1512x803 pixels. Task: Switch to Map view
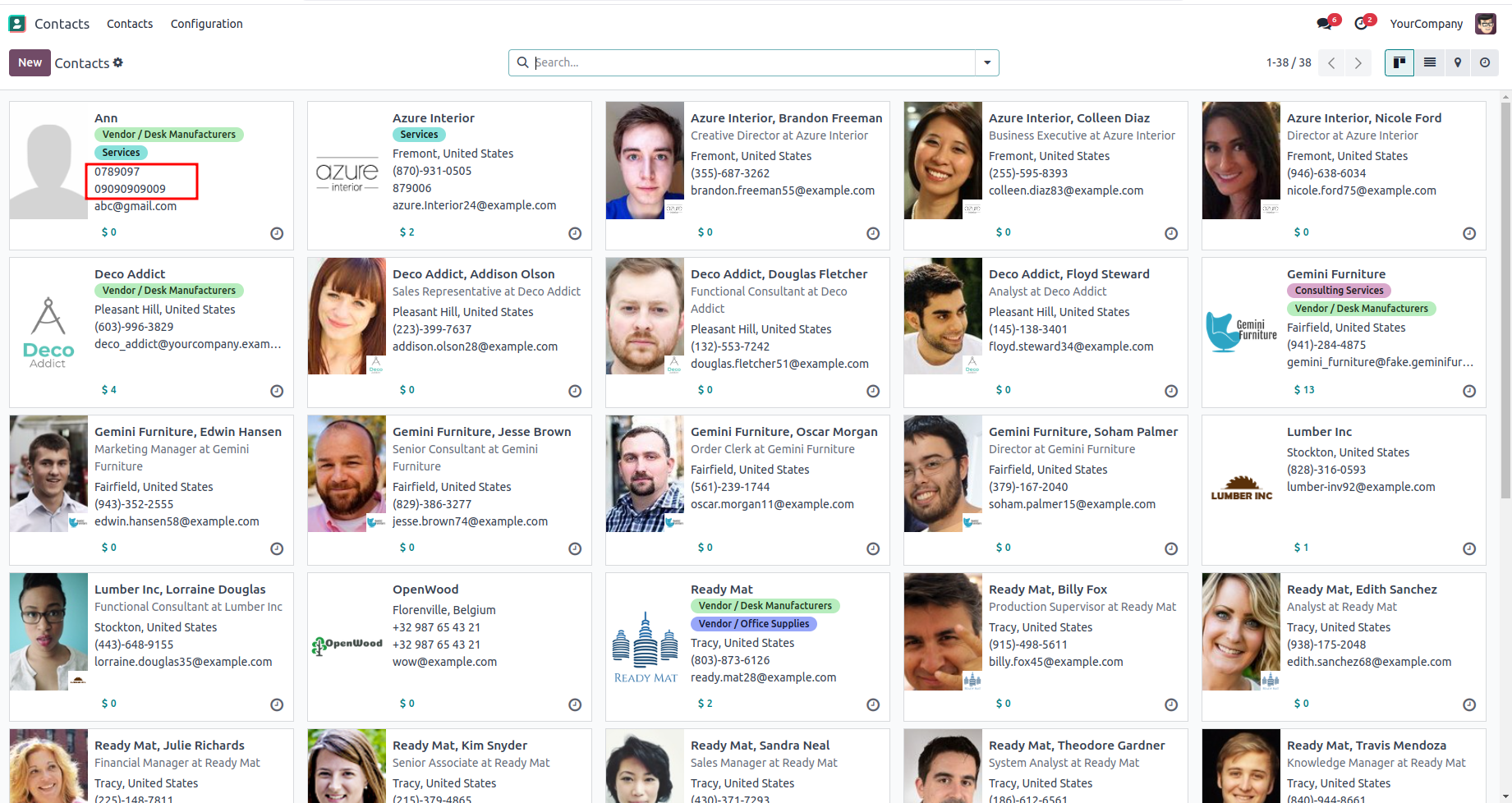pyautogui.click(x=1457, y=62)
